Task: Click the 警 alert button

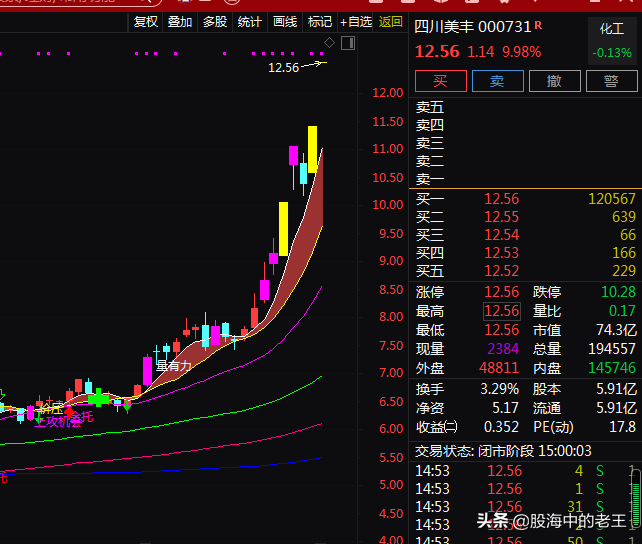Action: click(x=611, y=81)
